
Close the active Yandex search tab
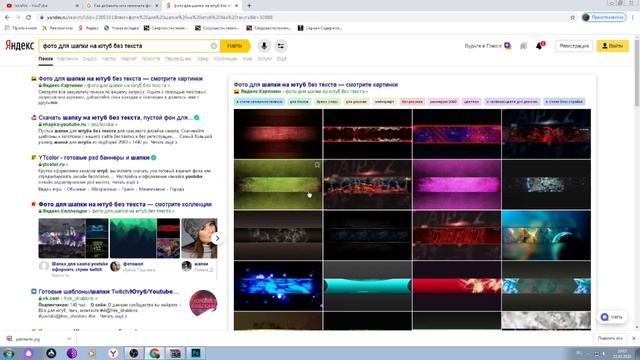click(x=236, y=6)
